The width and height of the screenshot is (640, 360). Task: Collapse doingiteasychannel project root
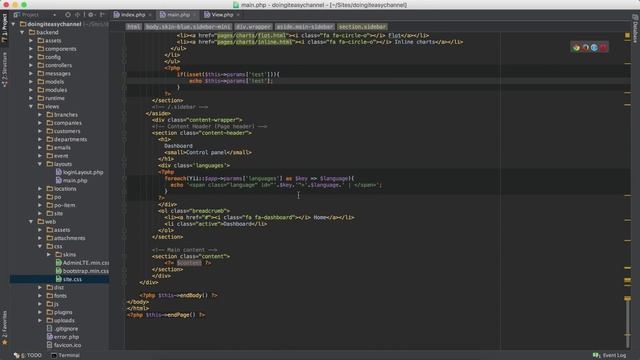point(13,24)
